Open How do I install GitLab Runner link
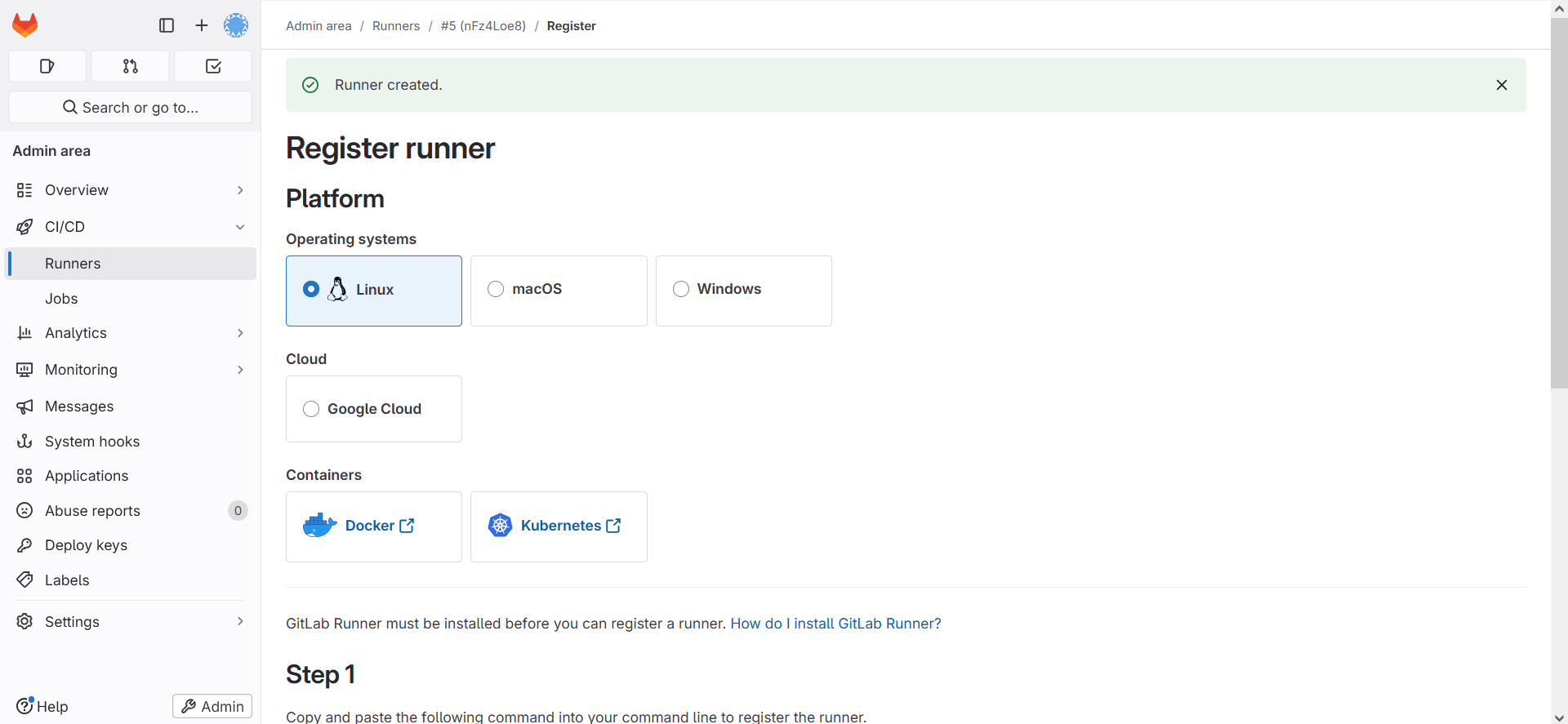Image resolution: width=1568 pixels, height=724 pixels. pos(835,624)
